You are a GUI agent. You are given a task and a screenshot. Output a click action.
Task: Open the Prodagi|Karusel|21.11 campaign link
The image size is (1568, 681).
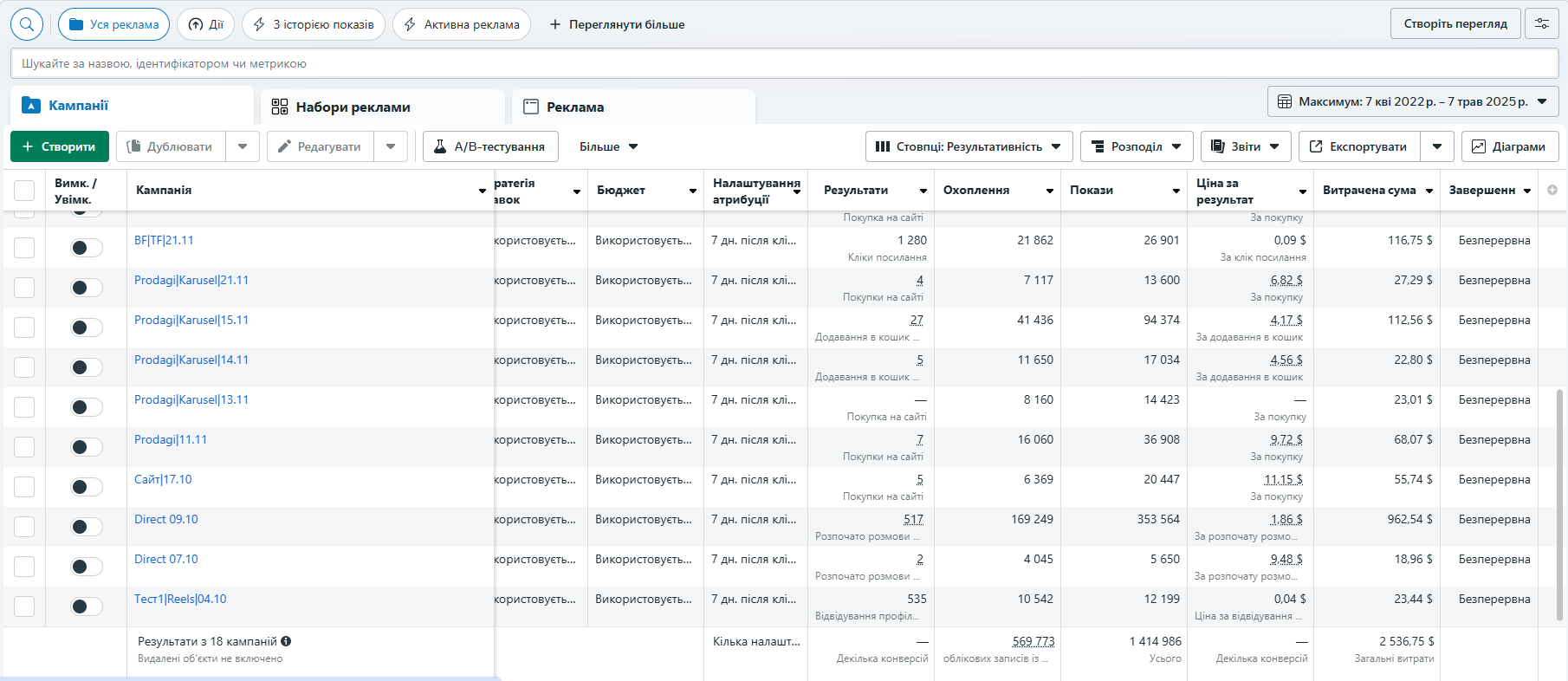tap(191, 280)
